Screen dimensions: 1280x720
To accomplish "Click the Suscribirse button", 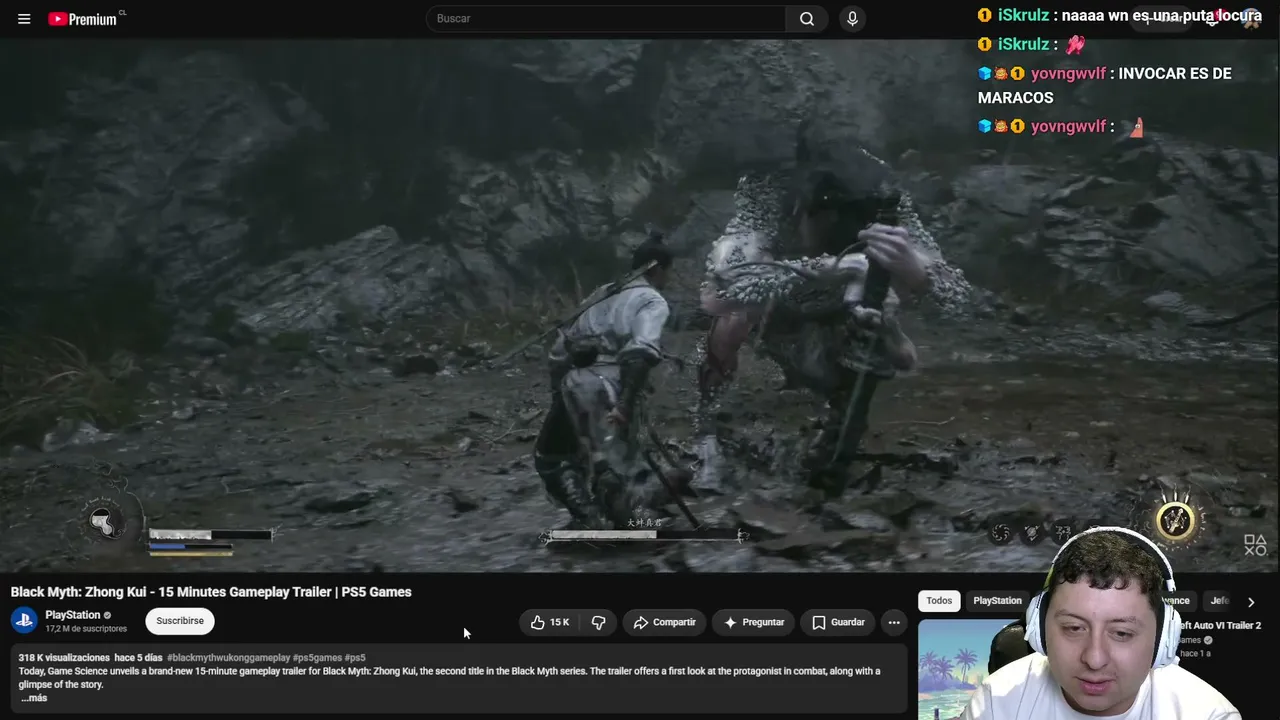I will pyautogui.click(x=180, y=621).
